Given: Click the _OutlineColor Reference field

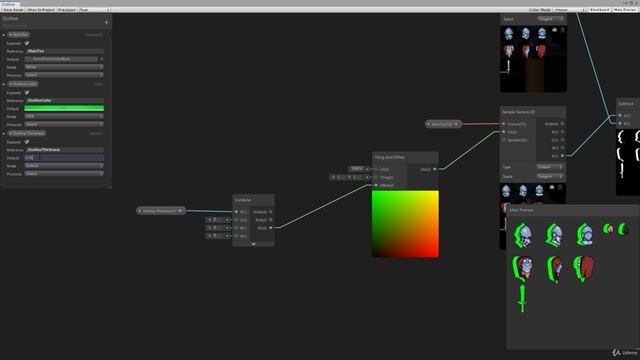Looking at the screenshot, I should pos(64,100).
